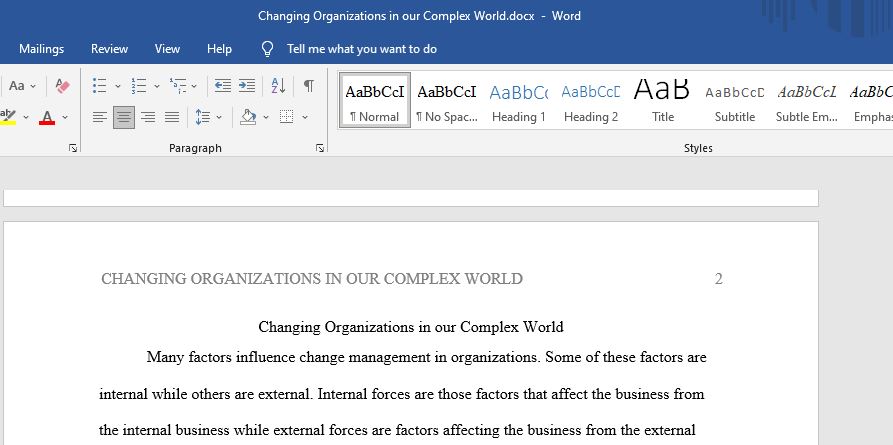893x445 pixels.
Task: Apply borders to selection
Action: [x=286, y=117]
